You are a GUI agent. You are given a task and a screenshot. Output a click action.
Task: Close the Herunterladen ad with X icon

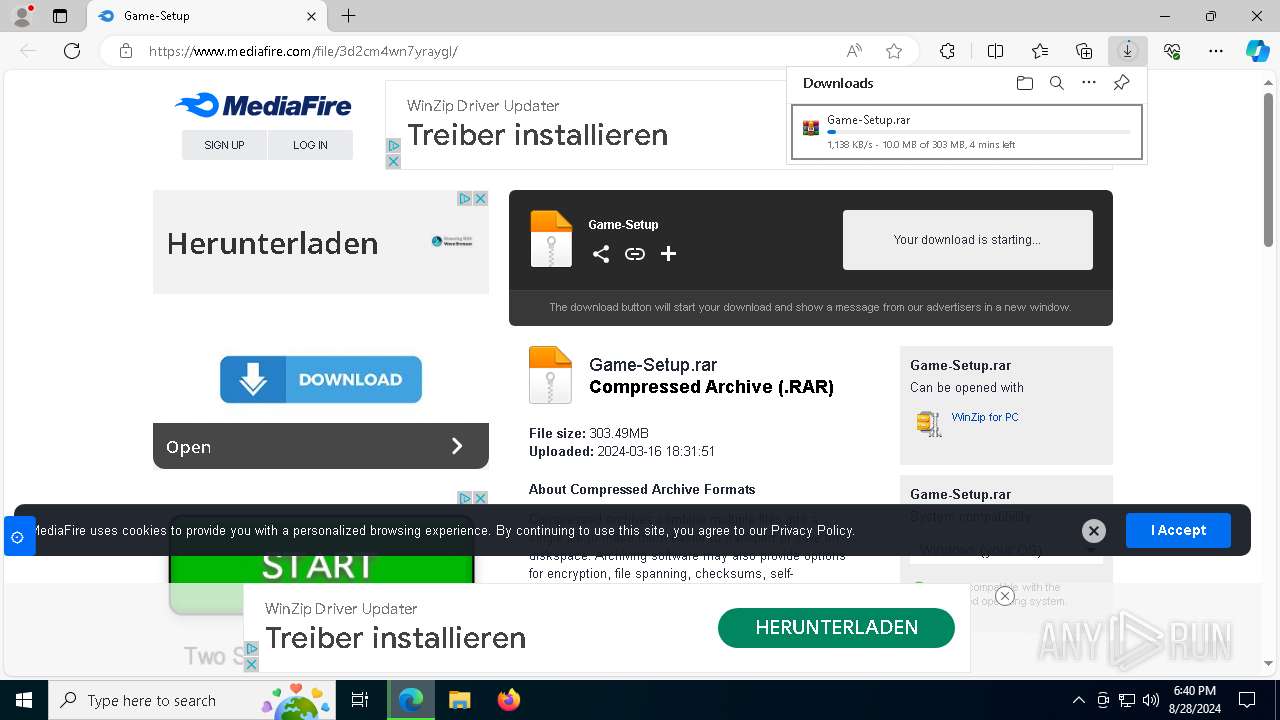(x=480, y=199)
